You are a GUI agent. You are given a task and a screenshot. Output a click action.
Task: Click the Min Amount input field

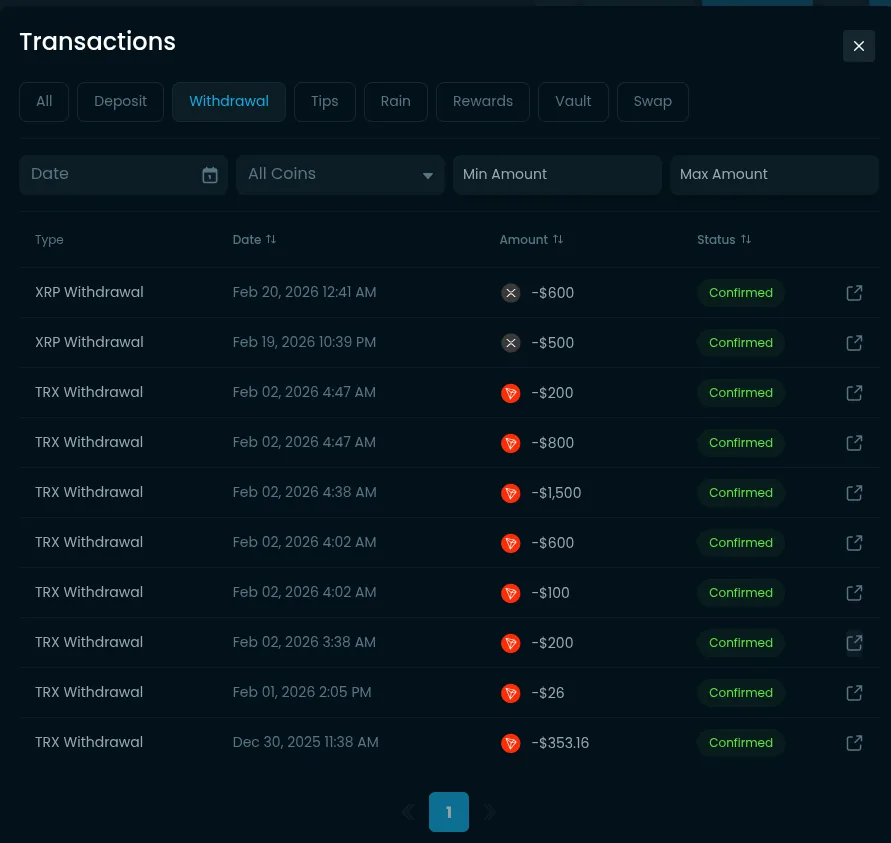[x=557, y=175]
